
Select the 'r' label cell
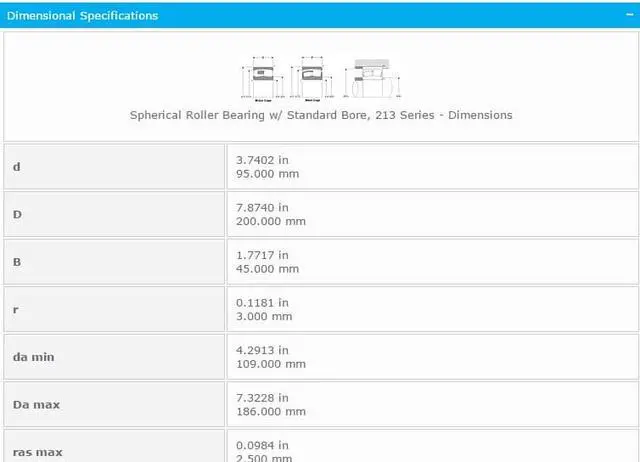114,309
